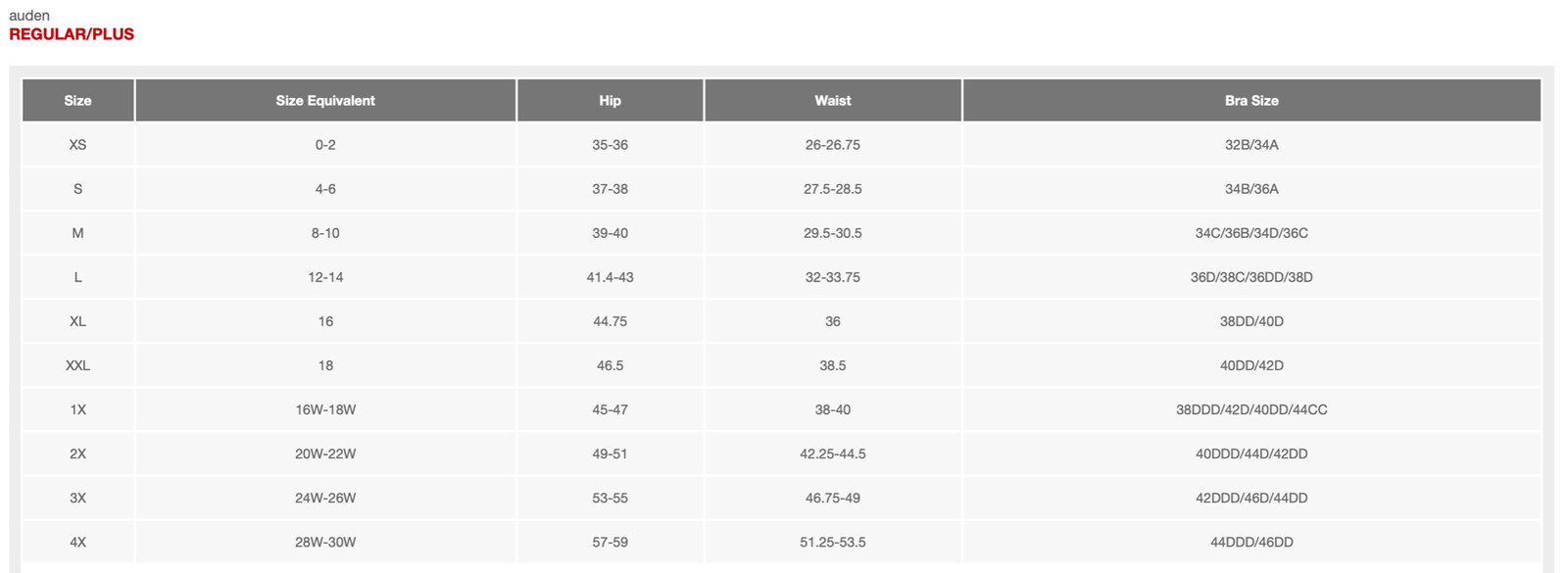The width and height of the screenshot is (1568, 573).
Task: Select the XS size cell
Action: click(x=78, y=145)
